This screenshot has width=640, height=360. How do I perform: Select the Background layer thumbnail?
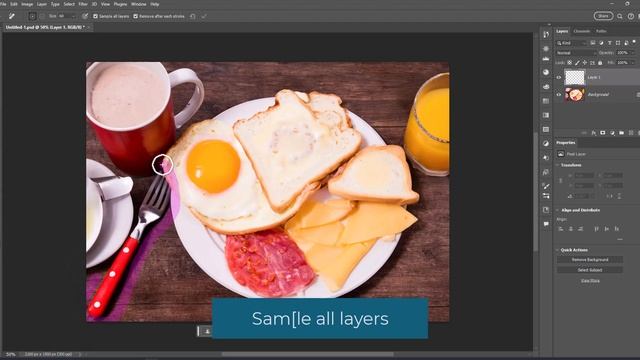click(575, 94)
